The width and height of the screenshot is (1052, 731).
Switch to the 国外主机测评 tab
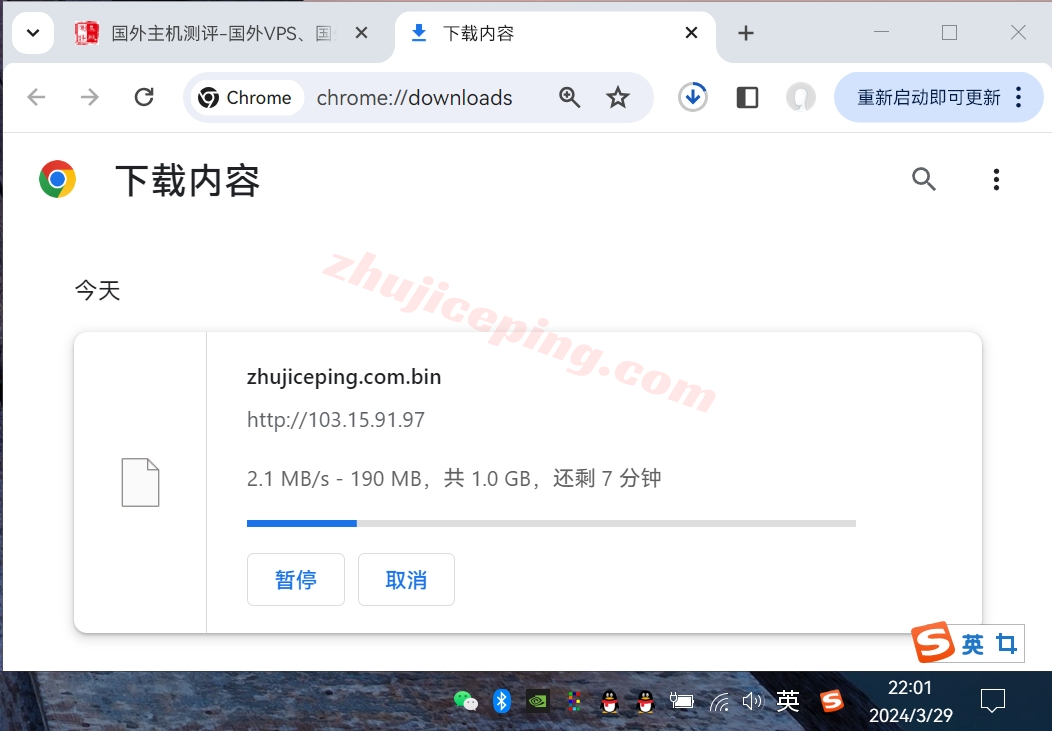221,33
